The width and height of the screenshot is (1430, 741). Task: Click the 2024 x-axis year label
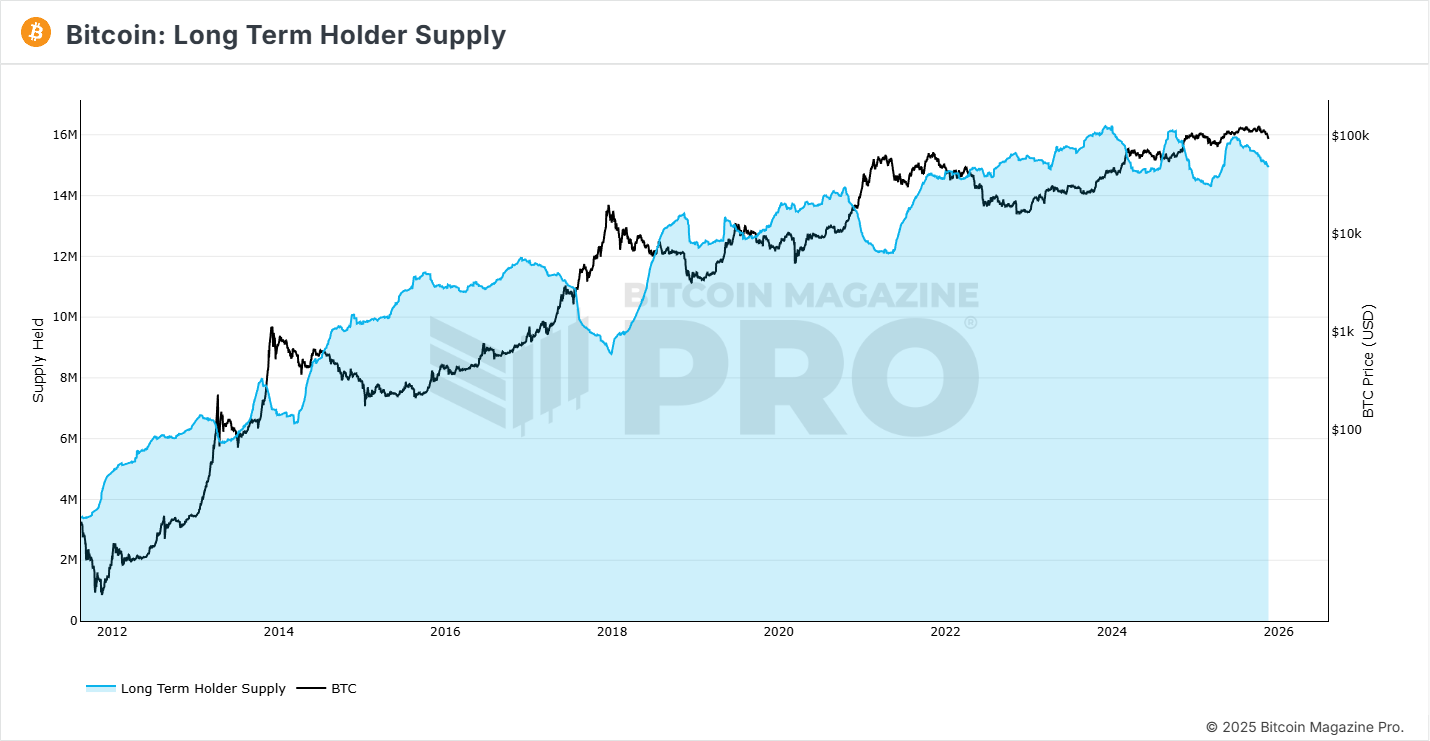click(x=1112, y=631)
